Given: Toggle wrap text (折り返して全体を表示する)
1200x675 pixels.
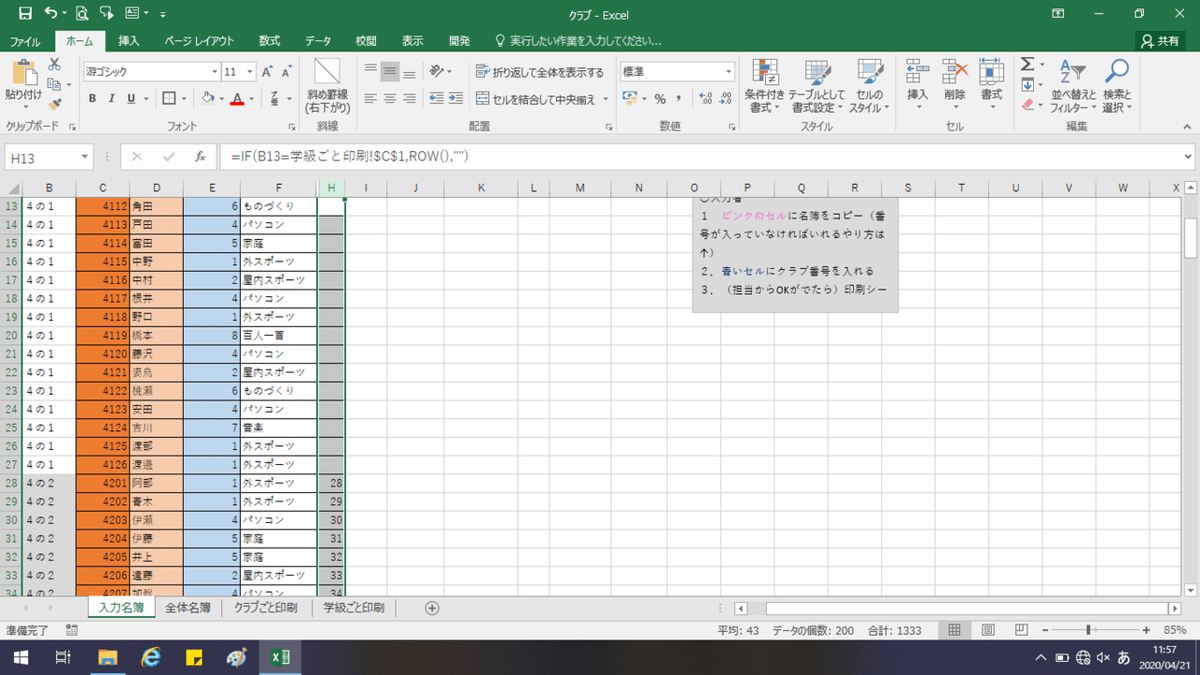Looking at the screenshot, I should pyautogui.click(x=540, y=72).
